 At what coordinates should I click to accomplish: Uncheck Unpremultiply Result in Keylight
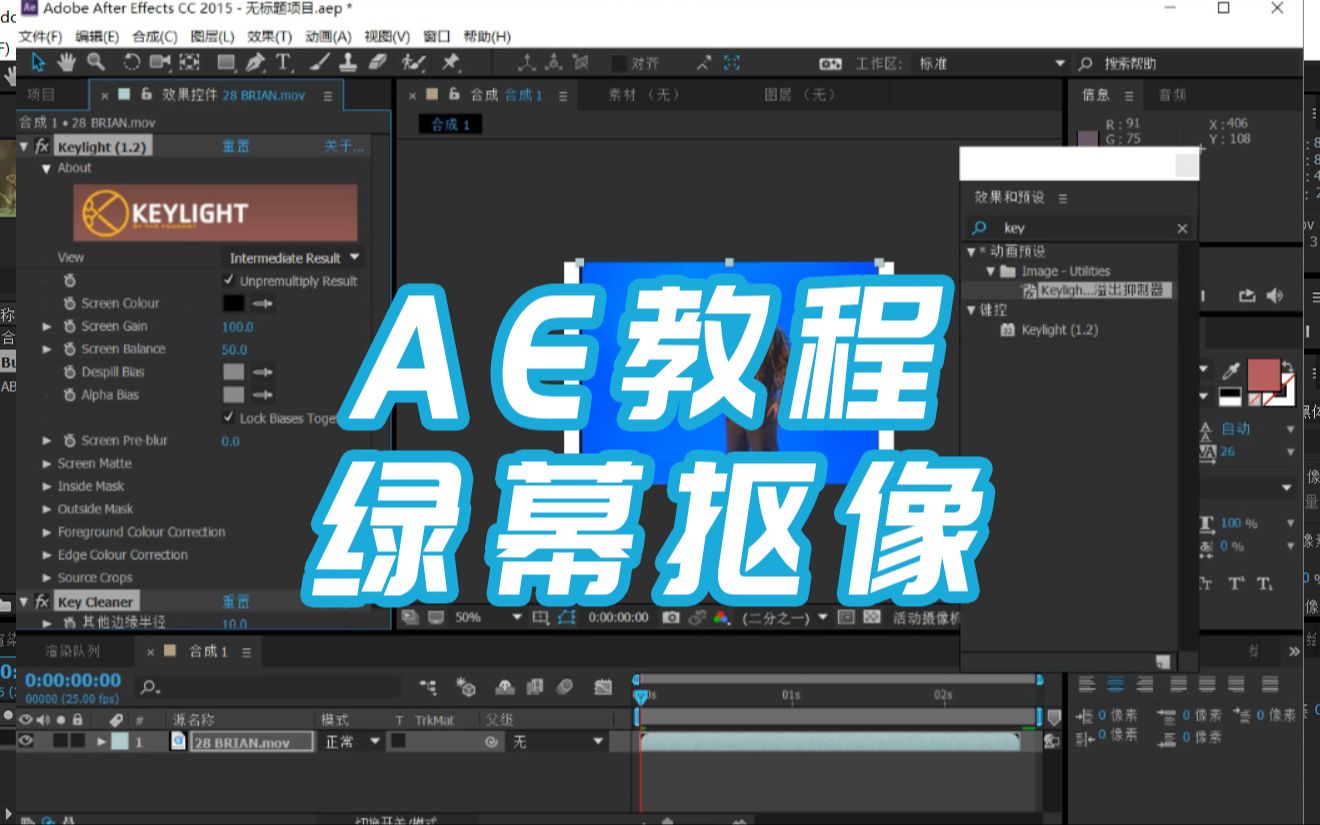pos(228,281)
